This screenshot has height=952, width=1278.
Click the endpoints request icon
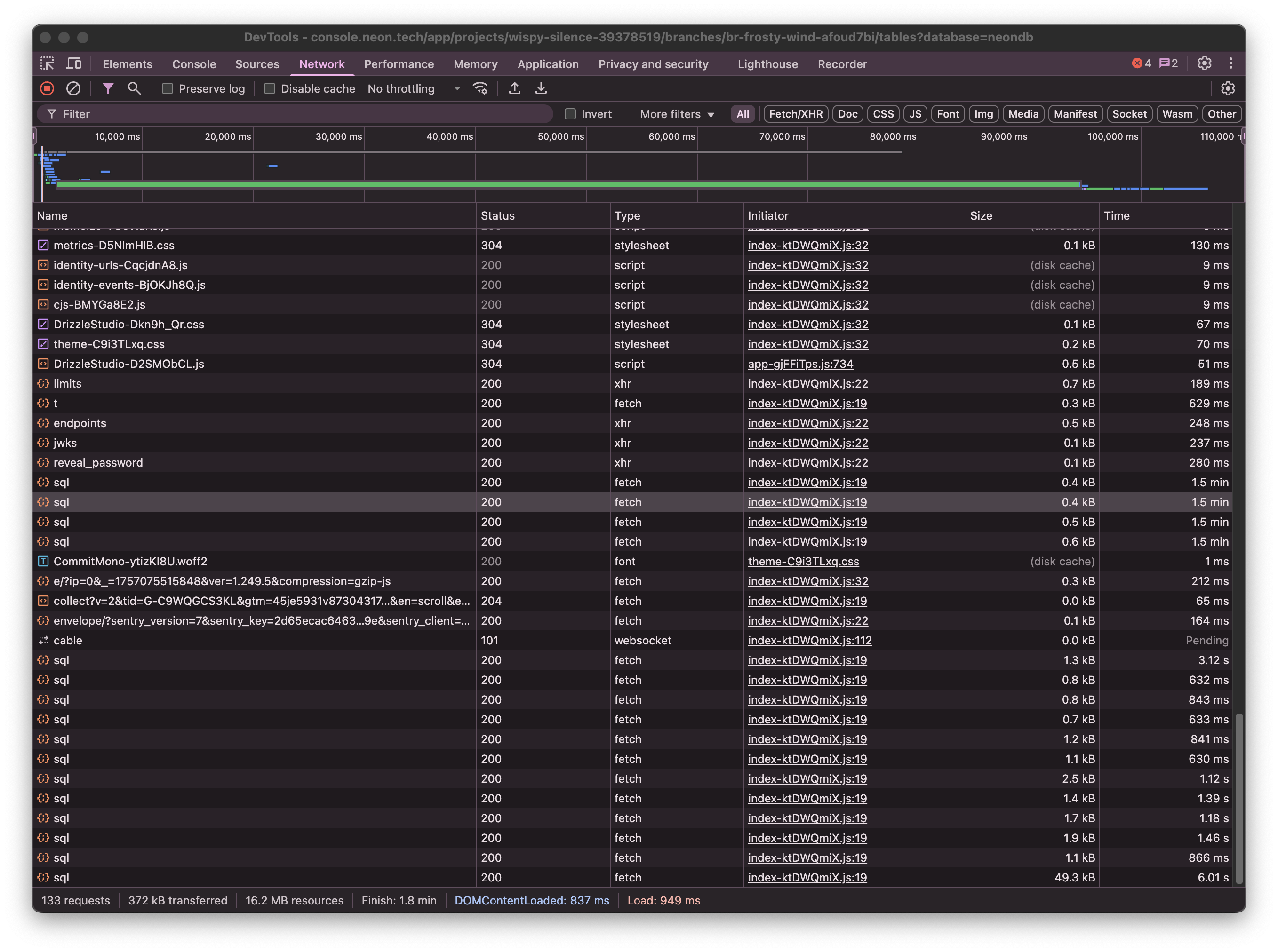tap(43, 423)
